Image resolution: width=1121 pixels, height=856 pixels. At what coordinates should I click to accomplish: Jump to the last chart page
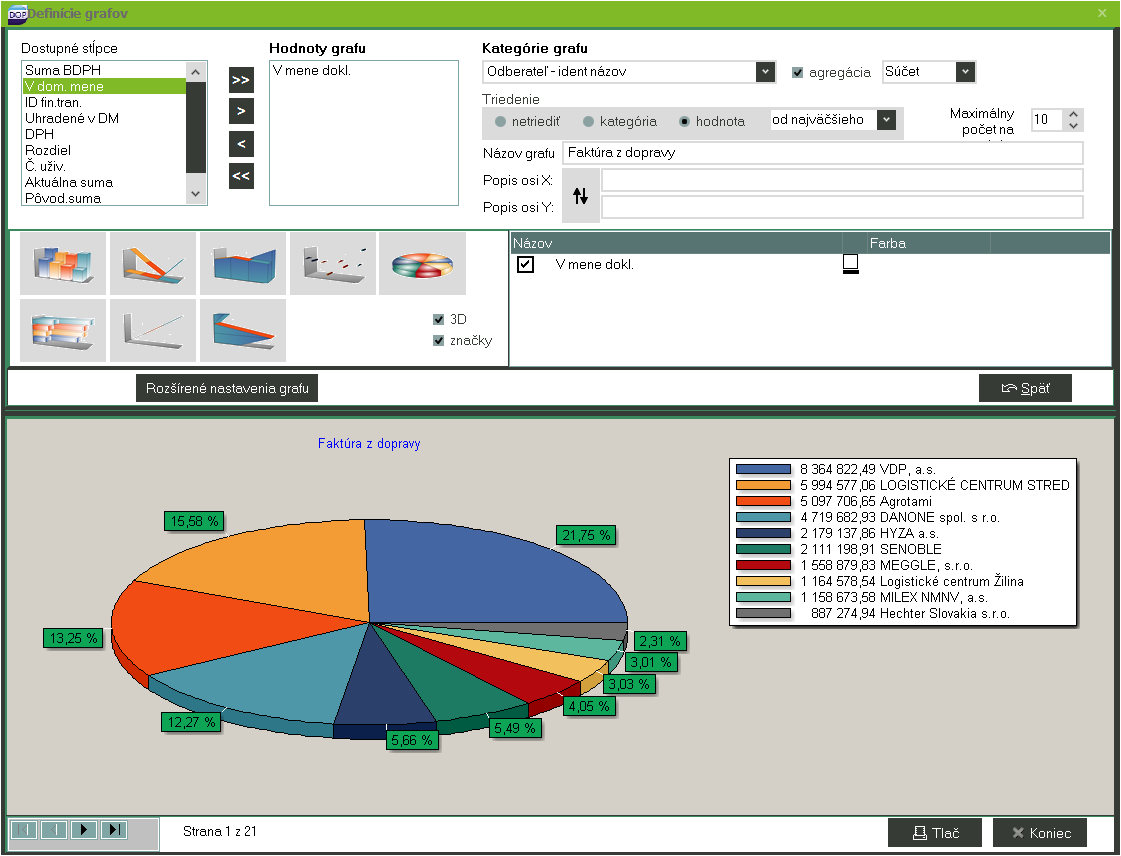pos(115,829)
